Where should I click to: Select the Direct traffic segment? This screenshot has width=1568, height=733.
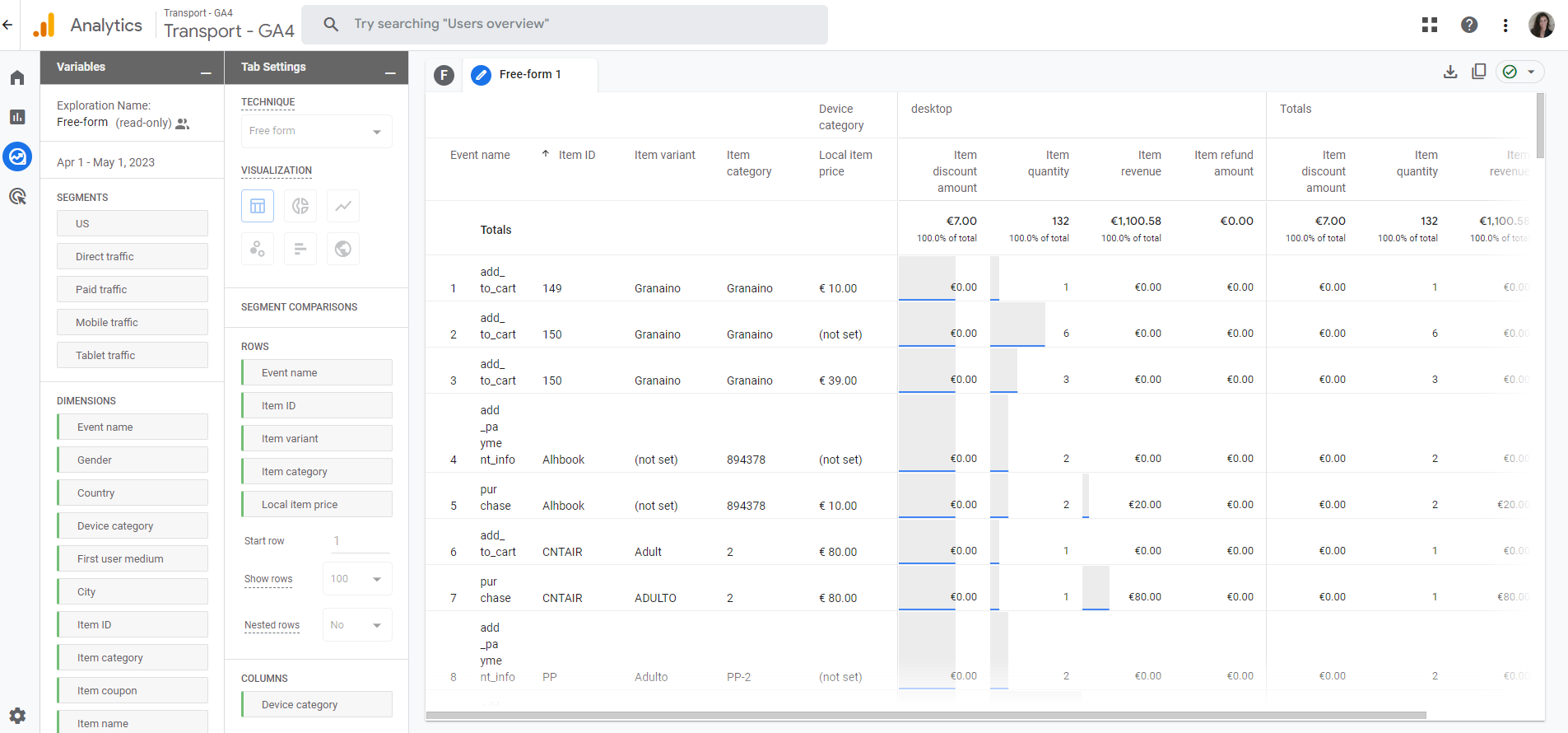click(x=133, y=256)
